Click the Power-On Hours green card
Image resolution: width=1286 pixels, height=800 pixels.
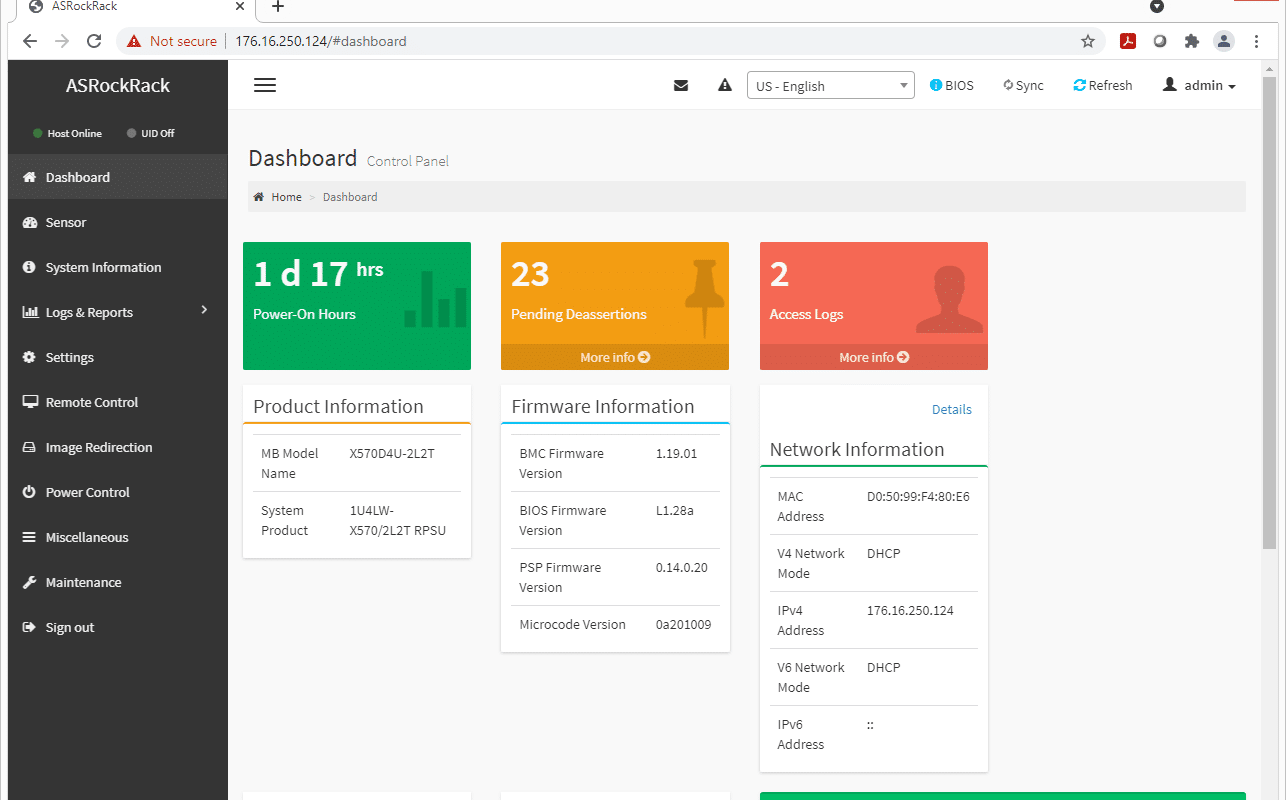pos(357,306)
